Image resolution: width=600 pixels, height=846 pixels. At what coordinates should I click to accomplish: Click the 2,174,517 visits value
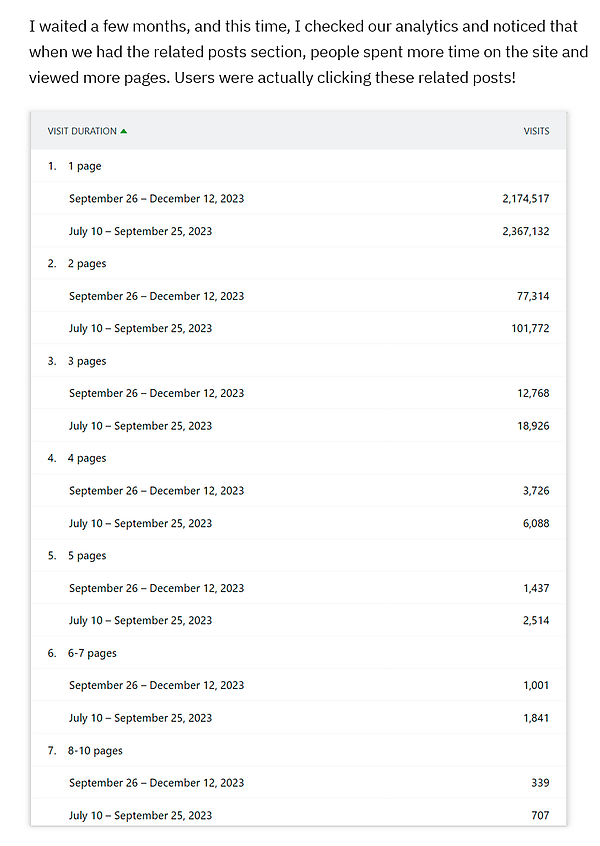[x=525, y=199]
